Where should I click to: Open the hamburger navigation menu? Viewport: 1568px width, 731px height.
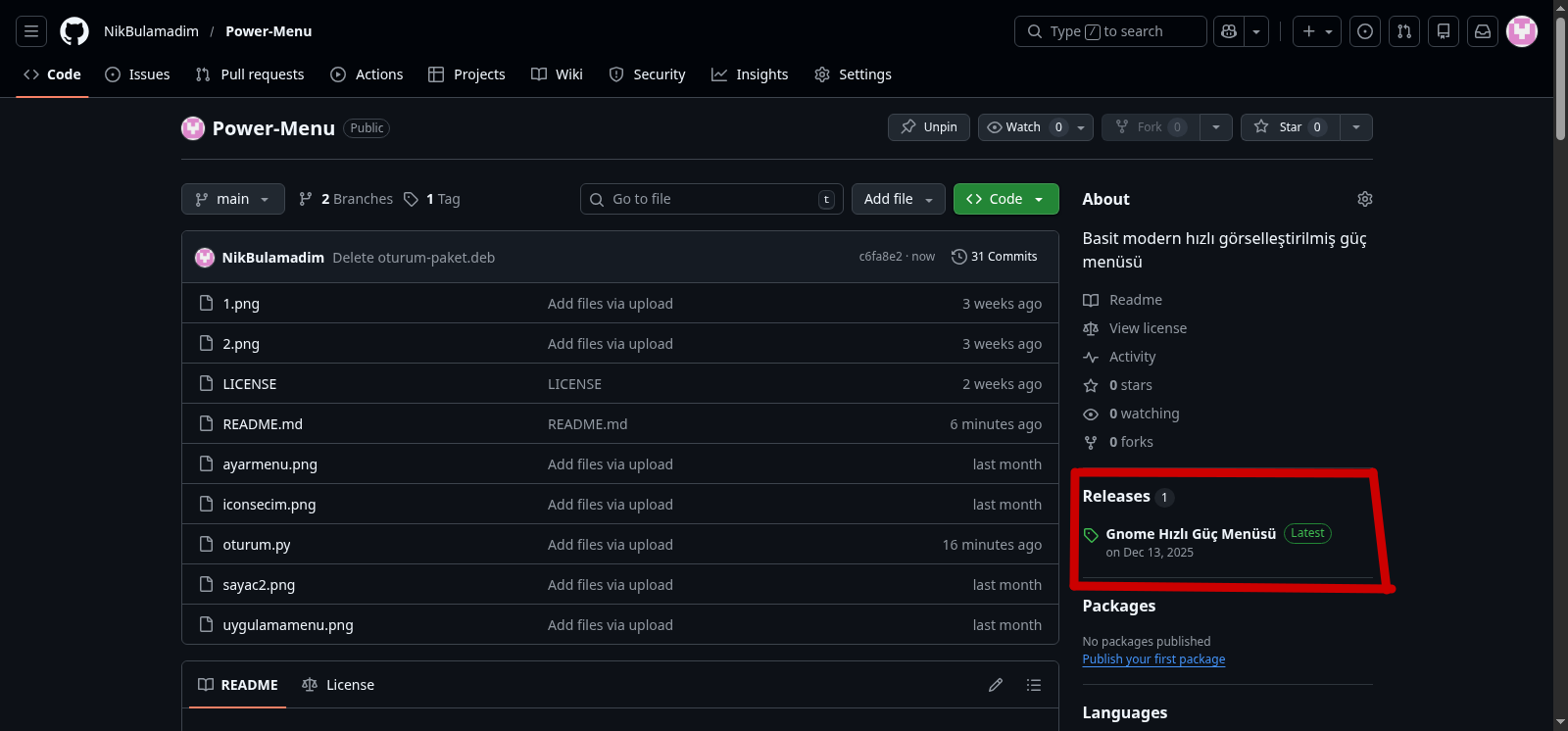(31, 31)
